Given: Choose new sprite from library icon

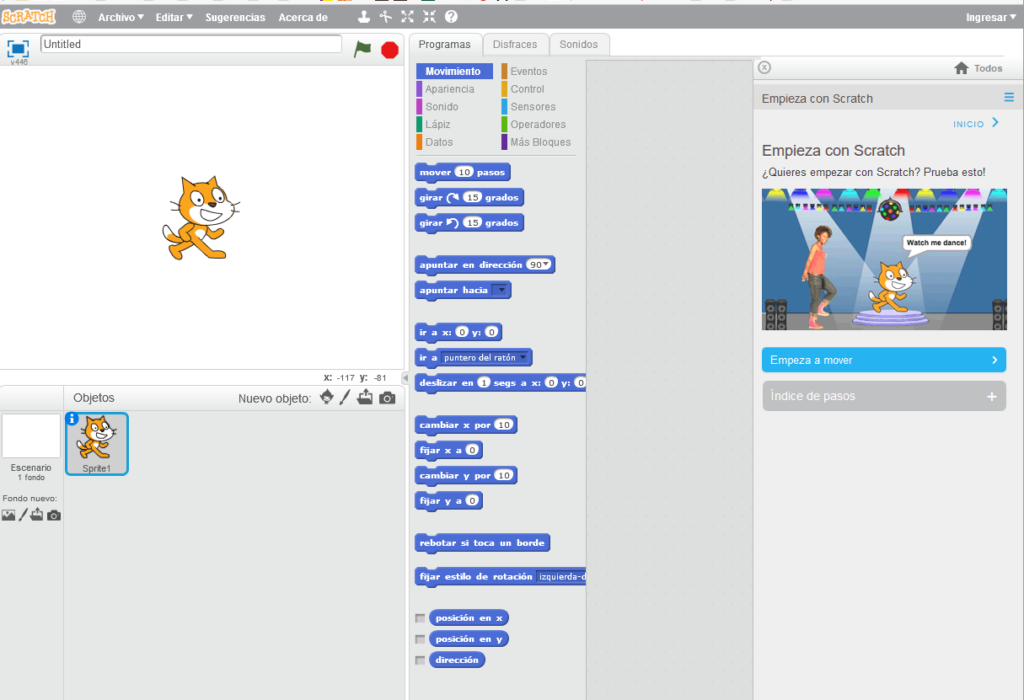Looking at the screenshot, I should 327,398.
